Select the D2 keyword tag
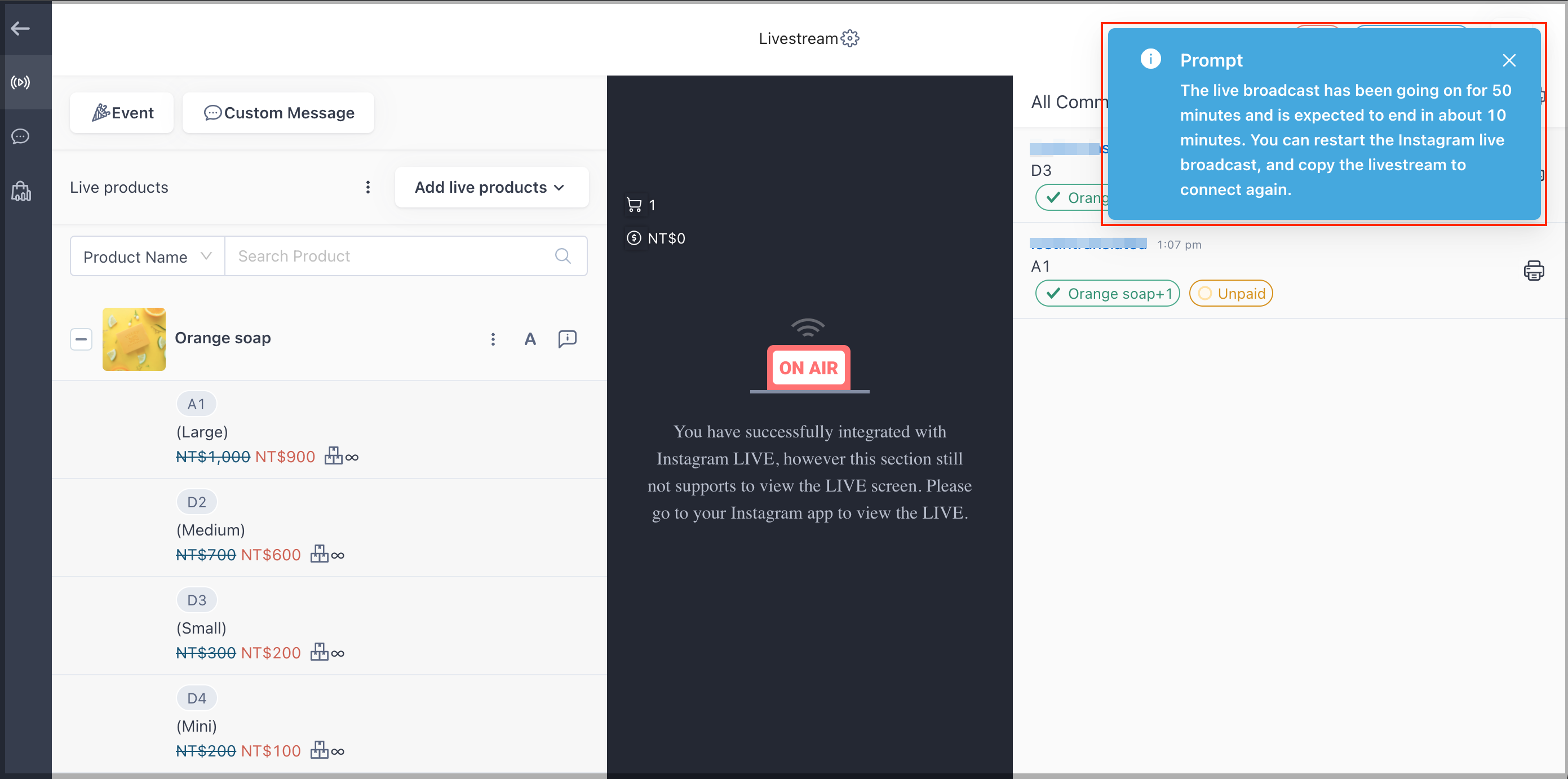The image size is (1568, 779). coord(196,502)
